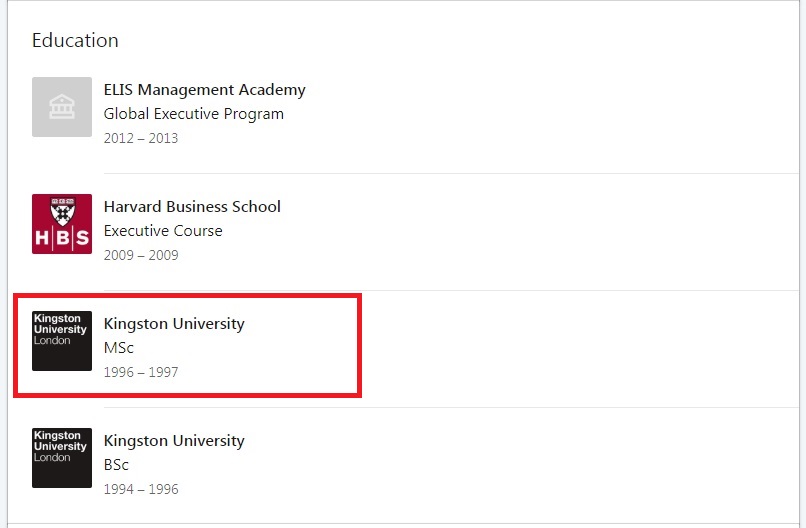Screen dimensions: 806x528
Task: Select the Global Executive Program text
Action: click(x=194, y=114)
